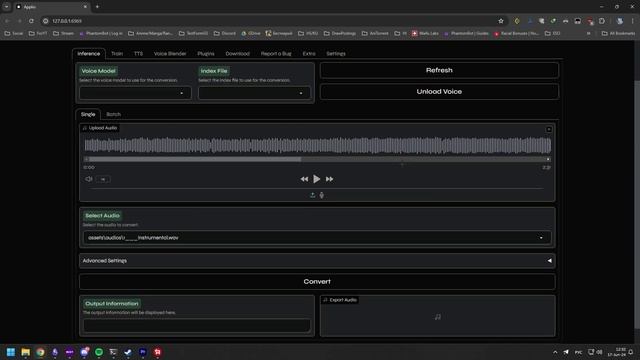Open the taskbar clock and date
640x360 pixels.
tap(617, 352)
